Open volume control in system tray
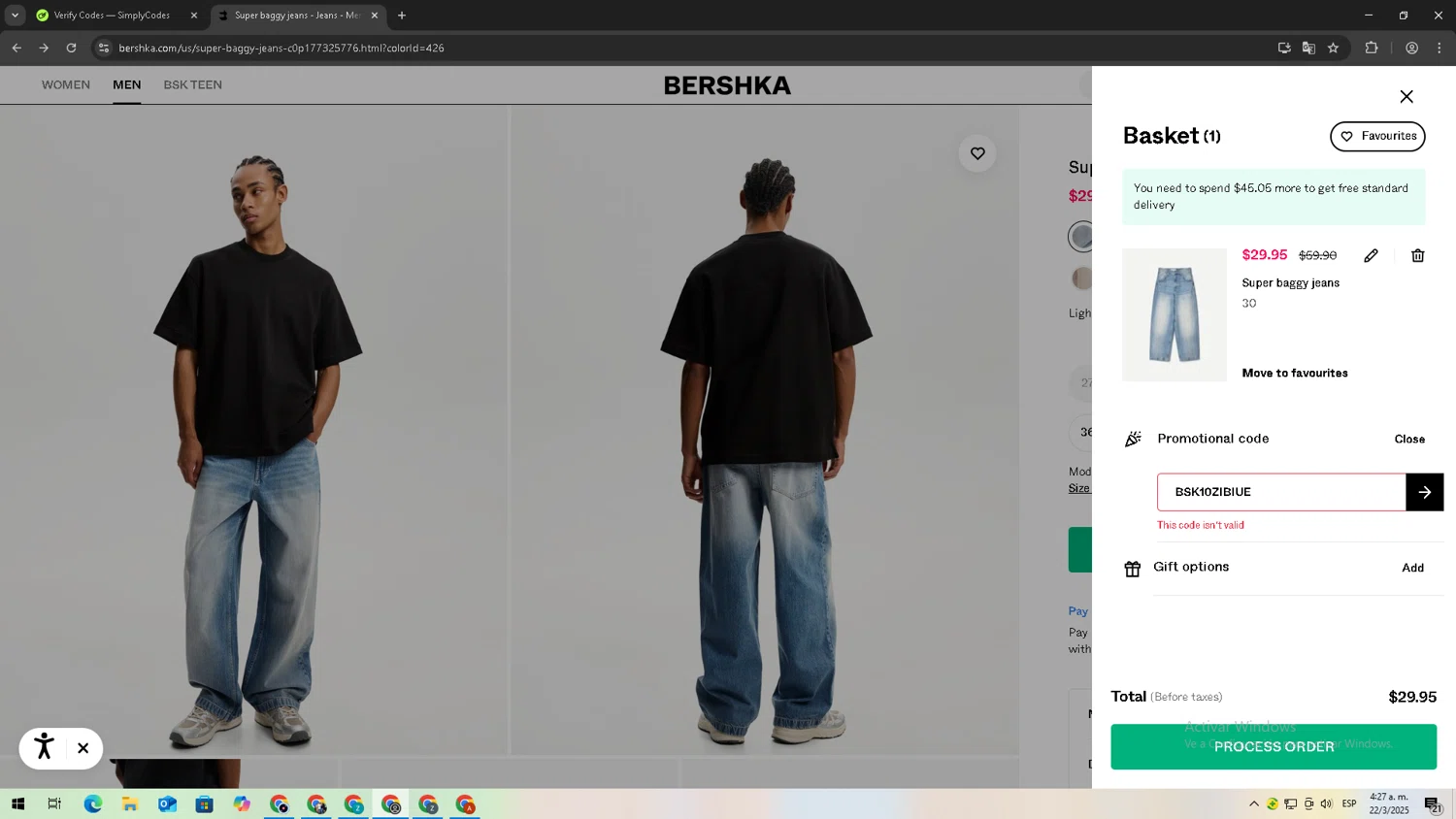The image size is (1456, 819). (1327, 803)
